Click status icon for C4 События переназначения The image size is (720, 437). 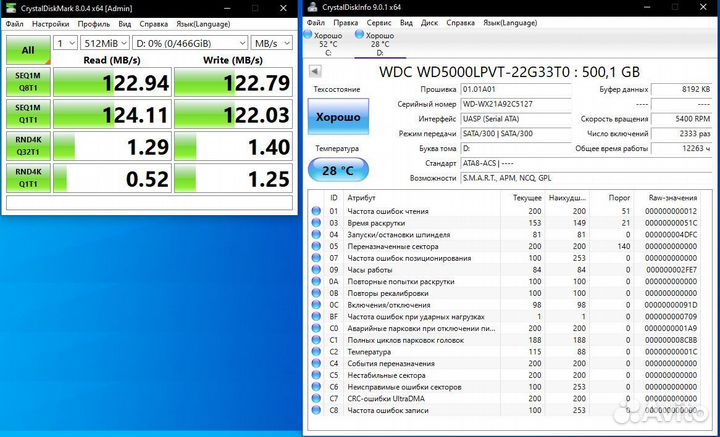[x=316, y=363]
